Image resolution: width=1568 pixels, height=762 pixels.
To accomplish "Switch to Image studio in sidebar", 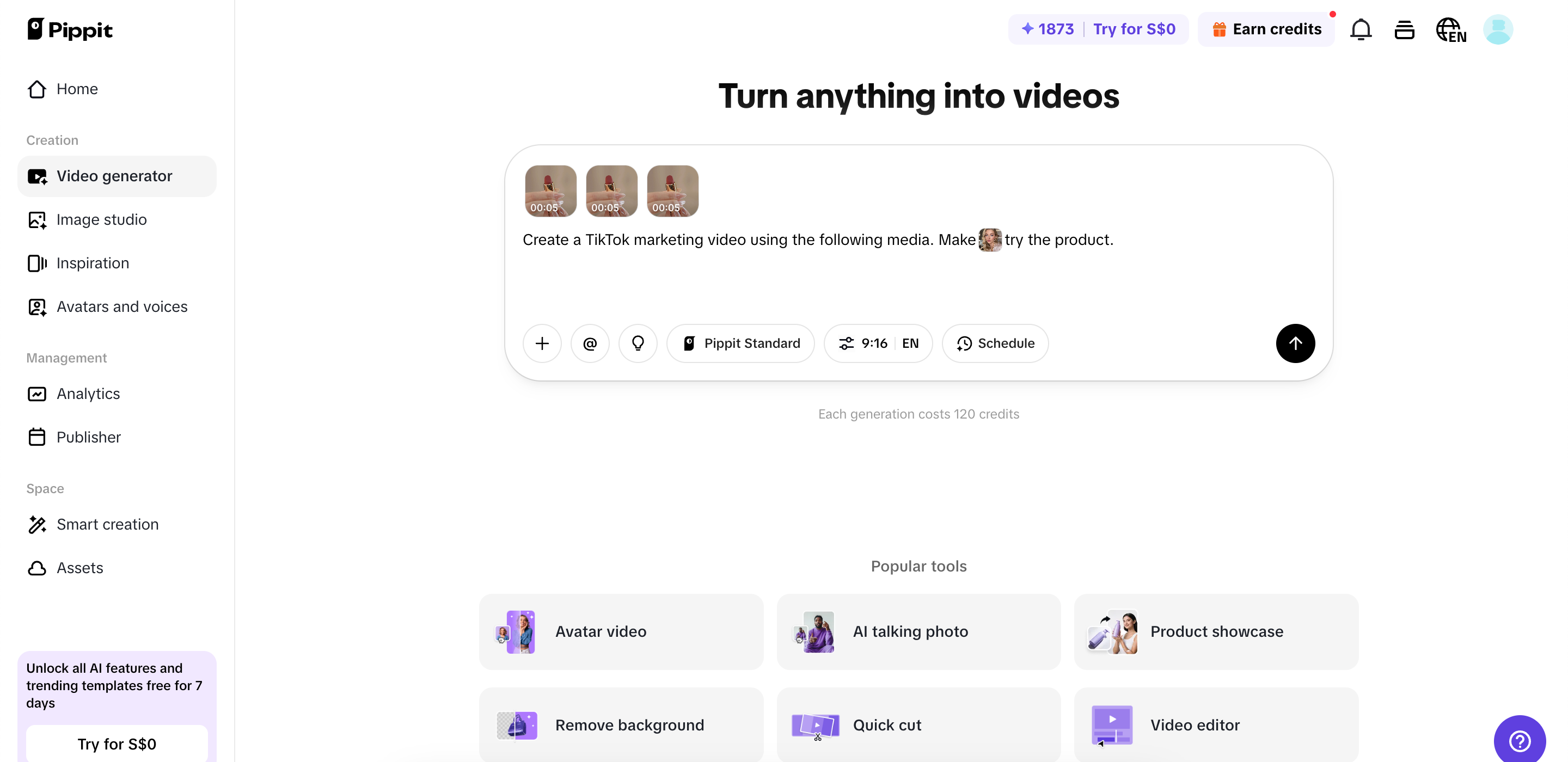I will click(x=102, y=220).
